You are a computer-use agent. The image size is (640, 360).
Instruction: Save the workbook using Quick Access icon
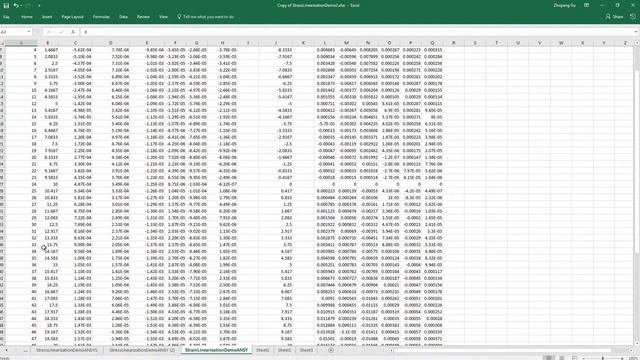(x=6, y=5)
